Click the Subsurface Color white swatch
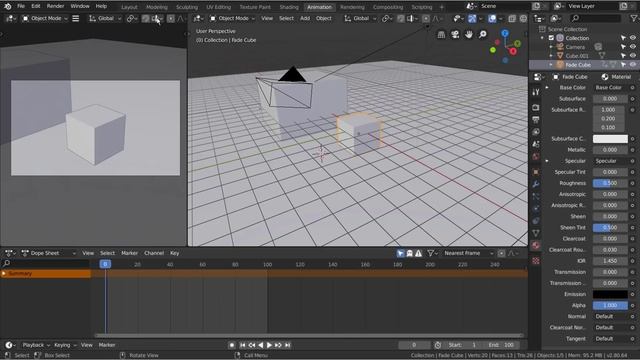Screen dimensions: 640x360 [610, 139]
